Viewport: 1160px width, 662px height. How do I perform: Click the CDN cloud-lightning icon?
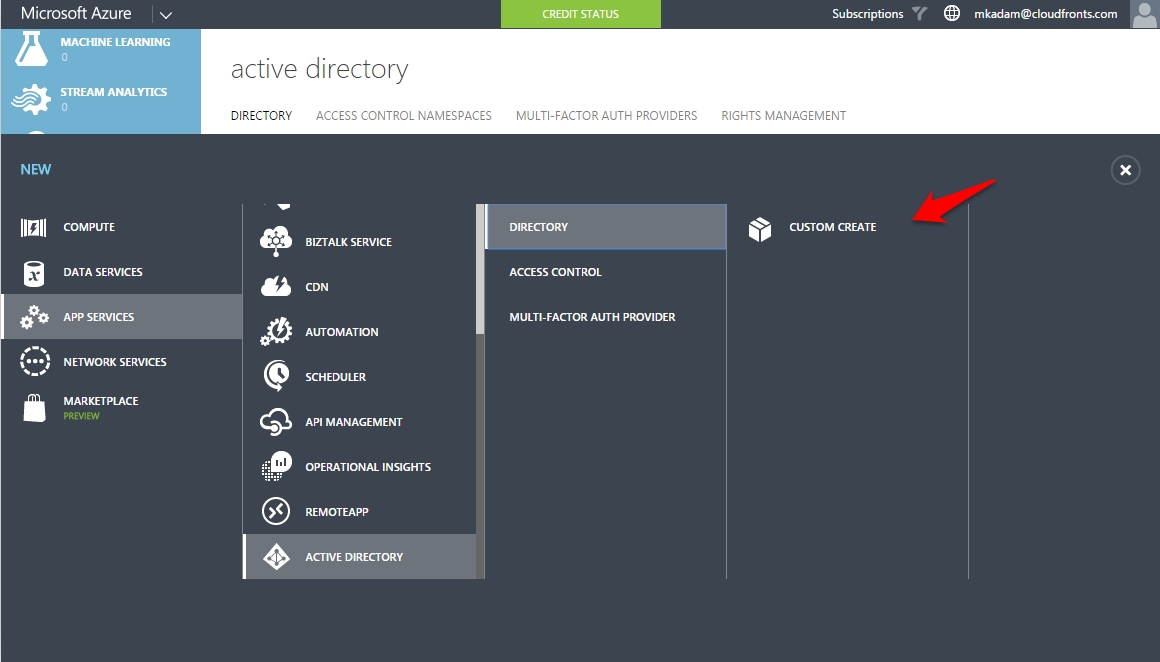(276, 286)
